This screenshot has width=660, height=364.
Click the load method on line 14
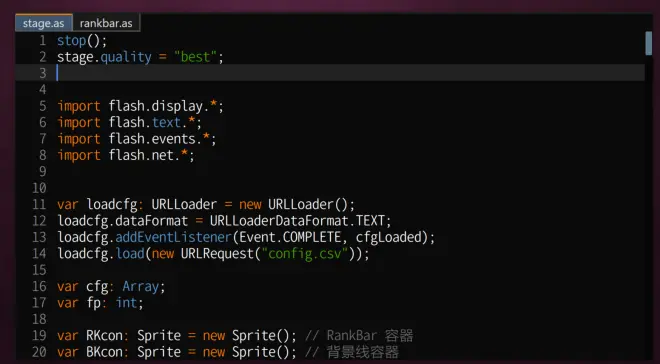(x=130, y=254)
